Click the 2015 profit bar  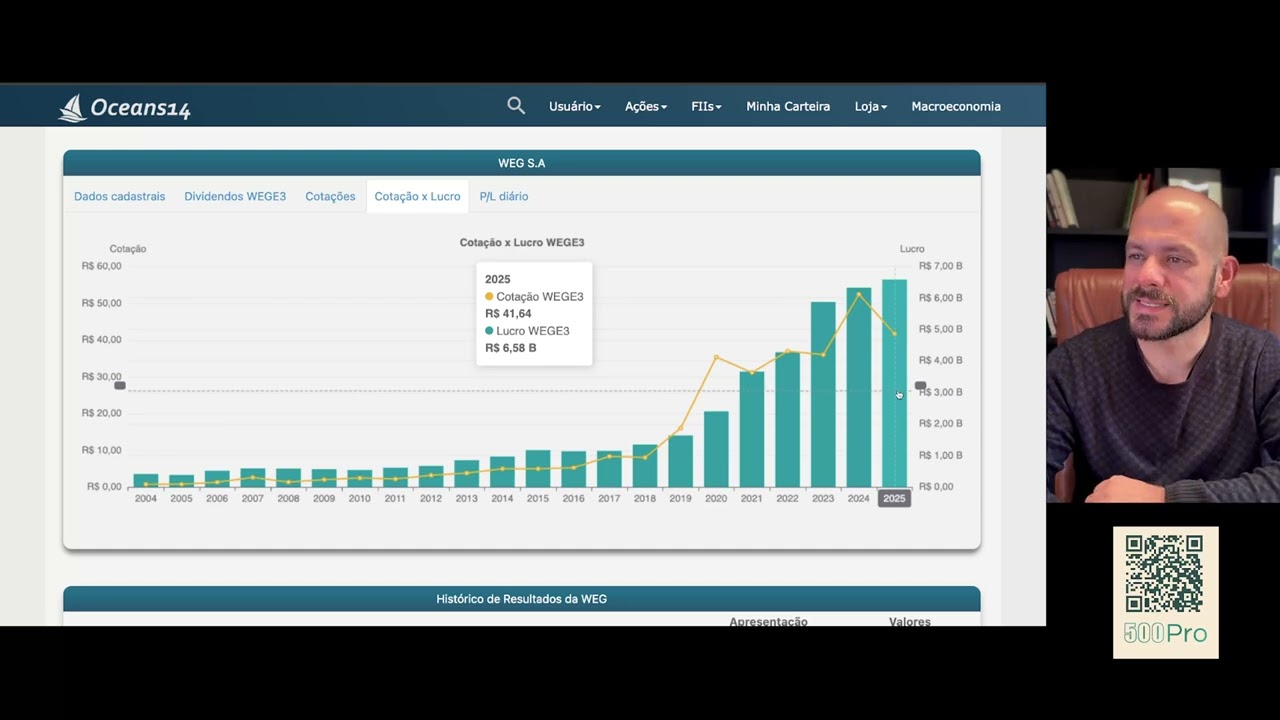(x=538, y=468)
